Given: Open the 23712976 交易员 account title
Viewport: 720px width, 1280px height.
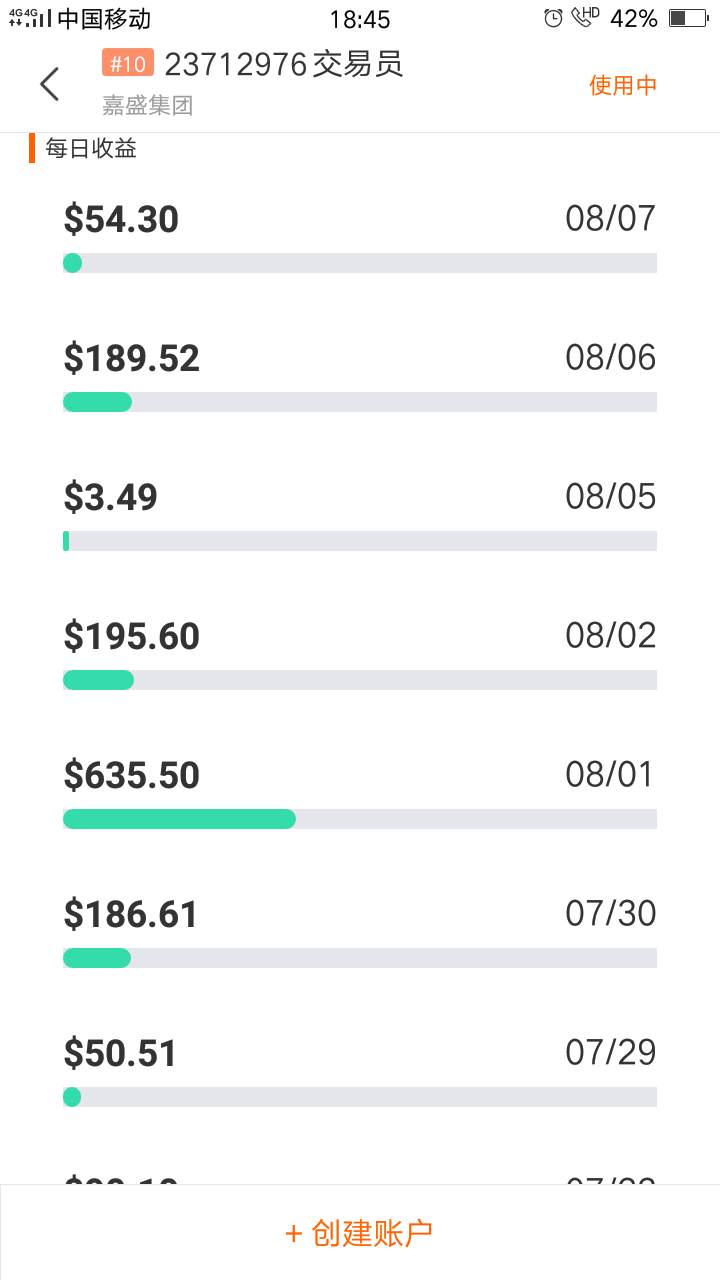Looking at the screenshot, I should pyautogui.click(x=284, y=64).
